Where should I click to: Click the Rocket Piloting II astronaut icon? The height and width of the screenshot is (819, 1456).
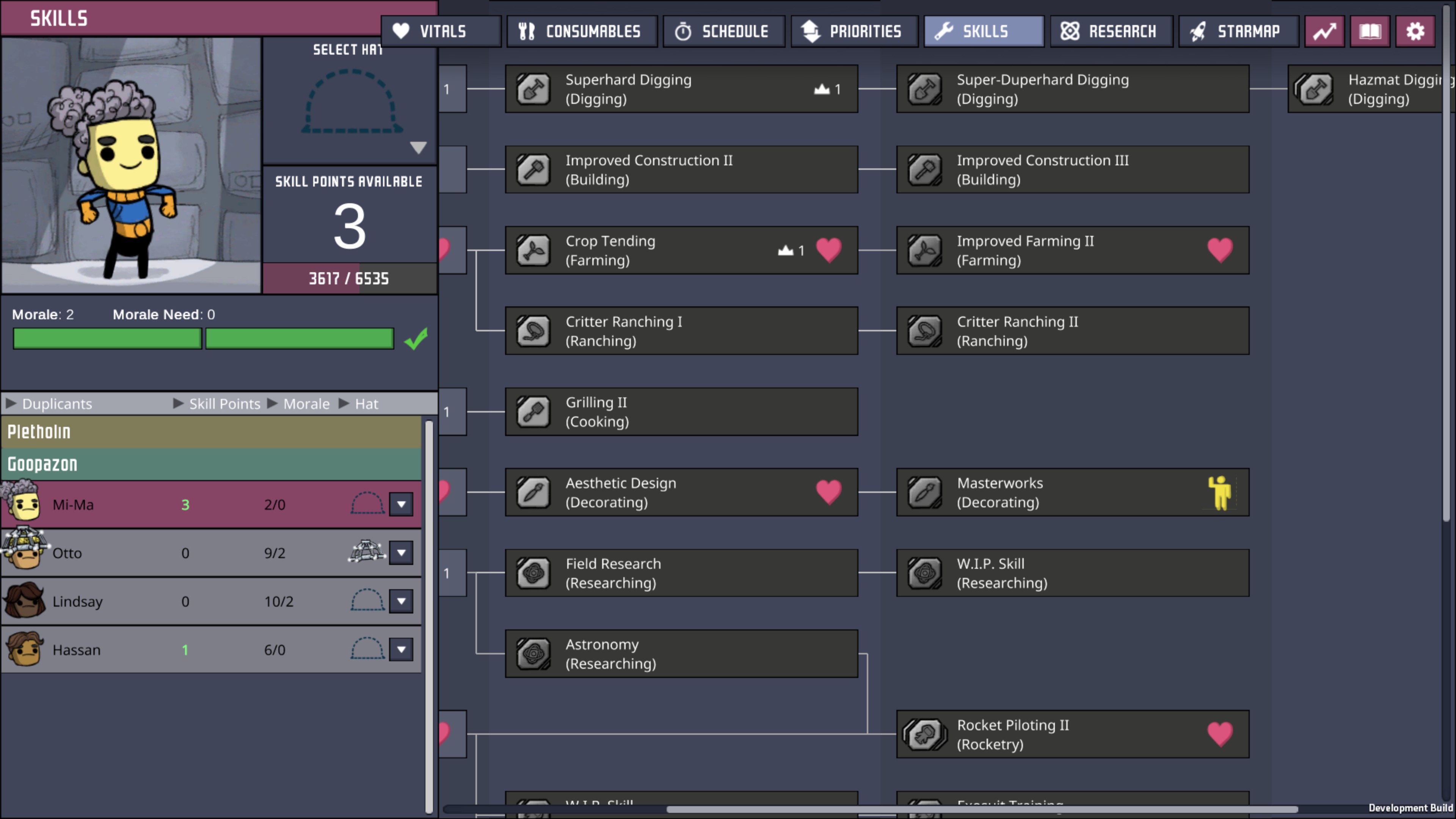925,734
